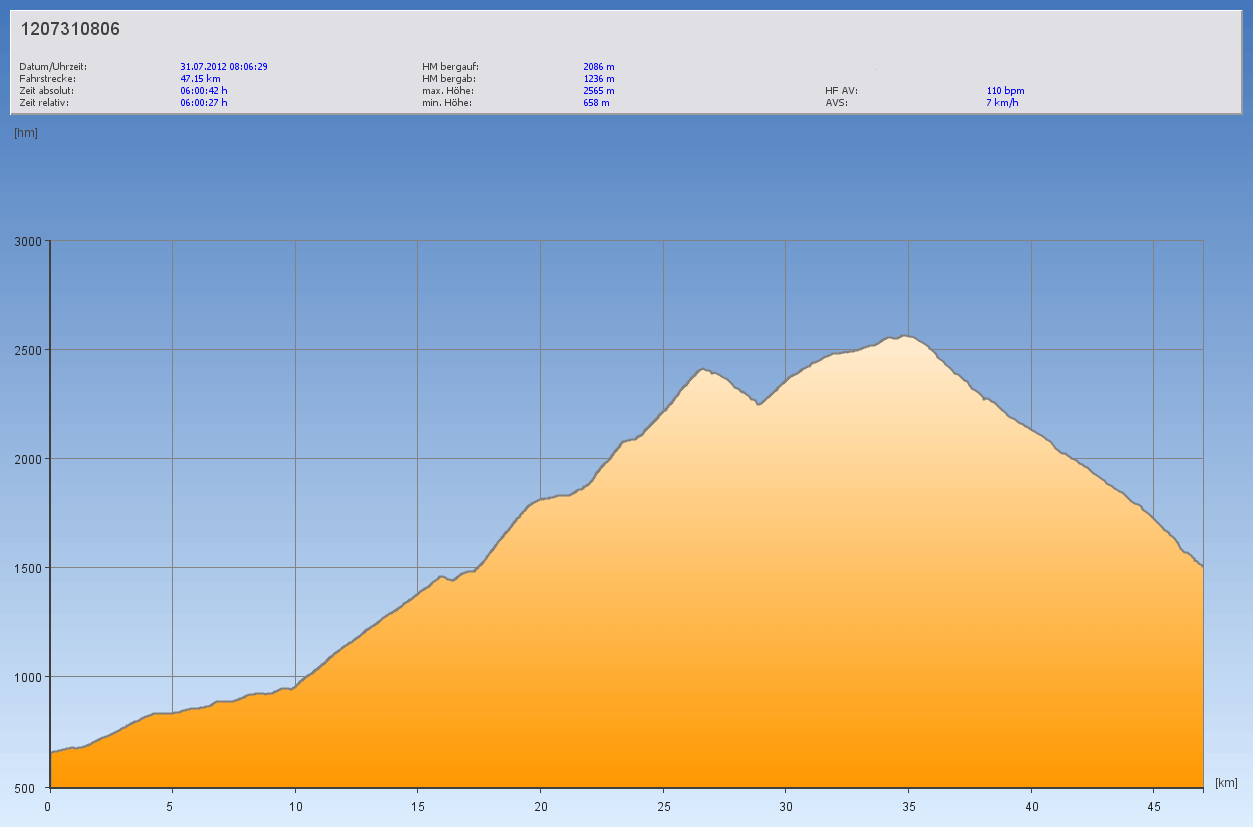
Task: Click the max. Höhe value 2565 m
Action: (598, 91)
